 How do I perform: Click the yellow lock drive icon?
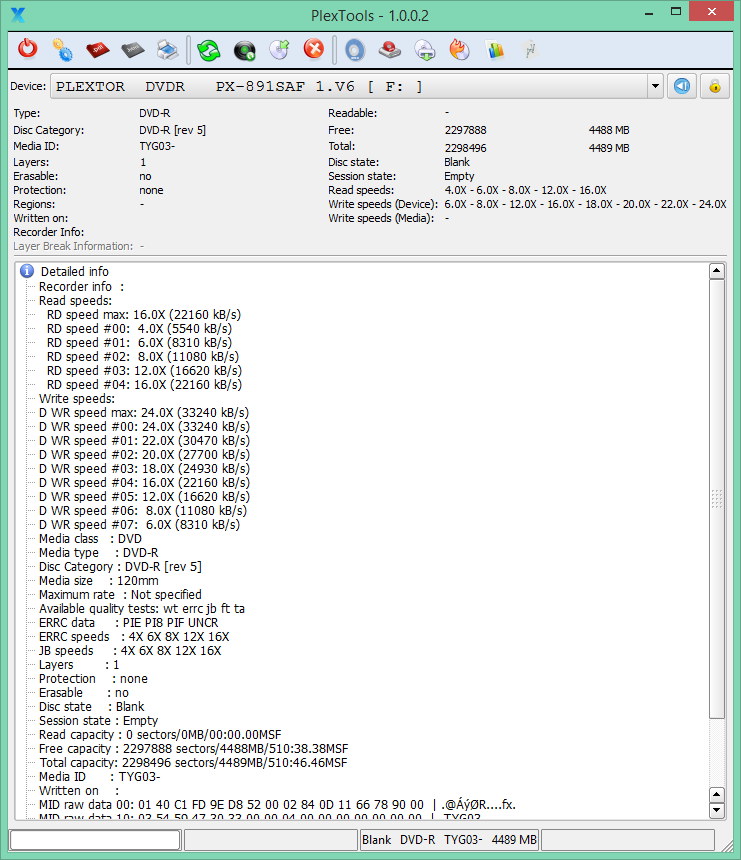point(715,86)
